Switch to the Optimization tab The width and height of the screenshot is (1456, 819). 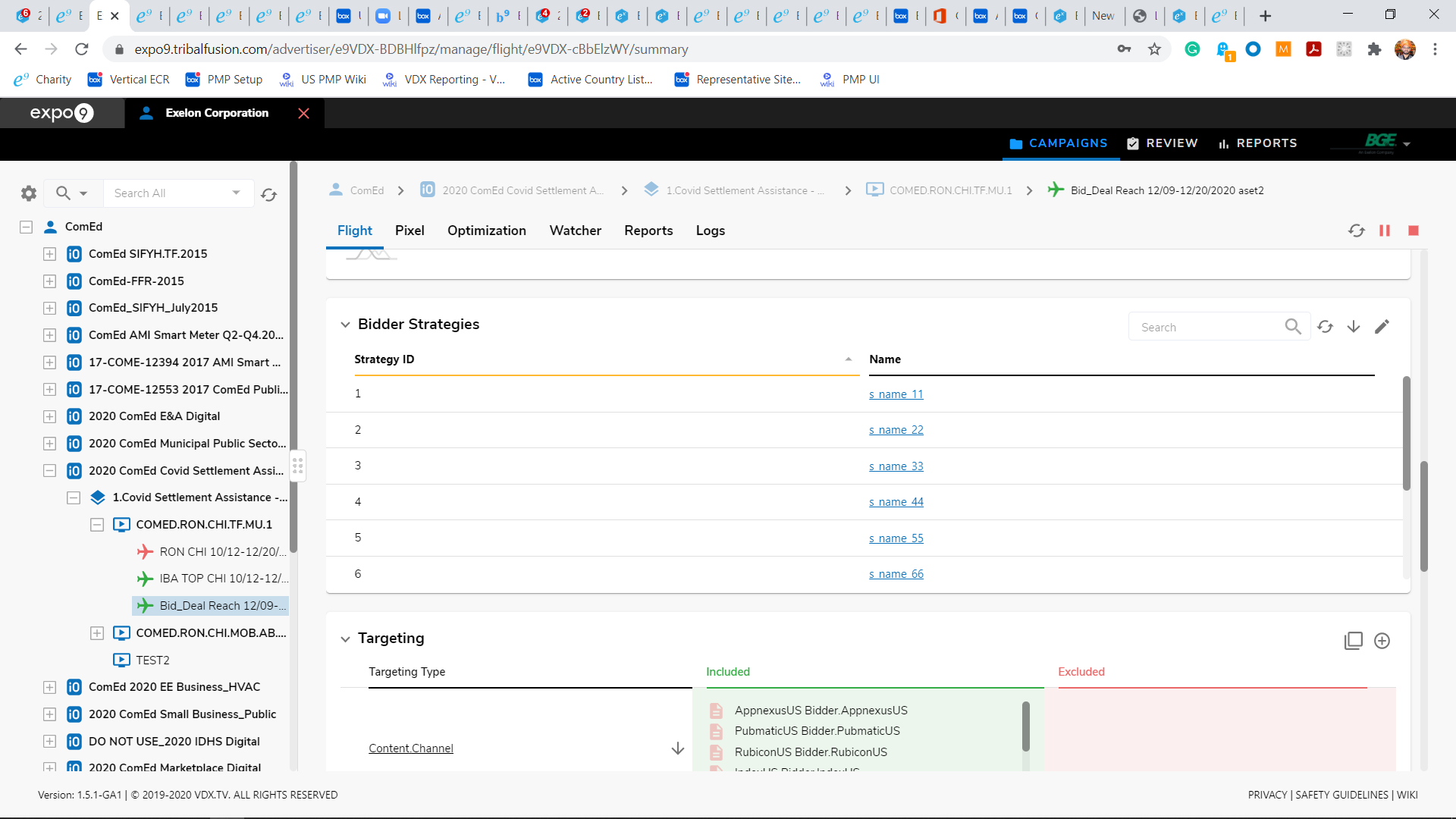(x=486, y=231)
